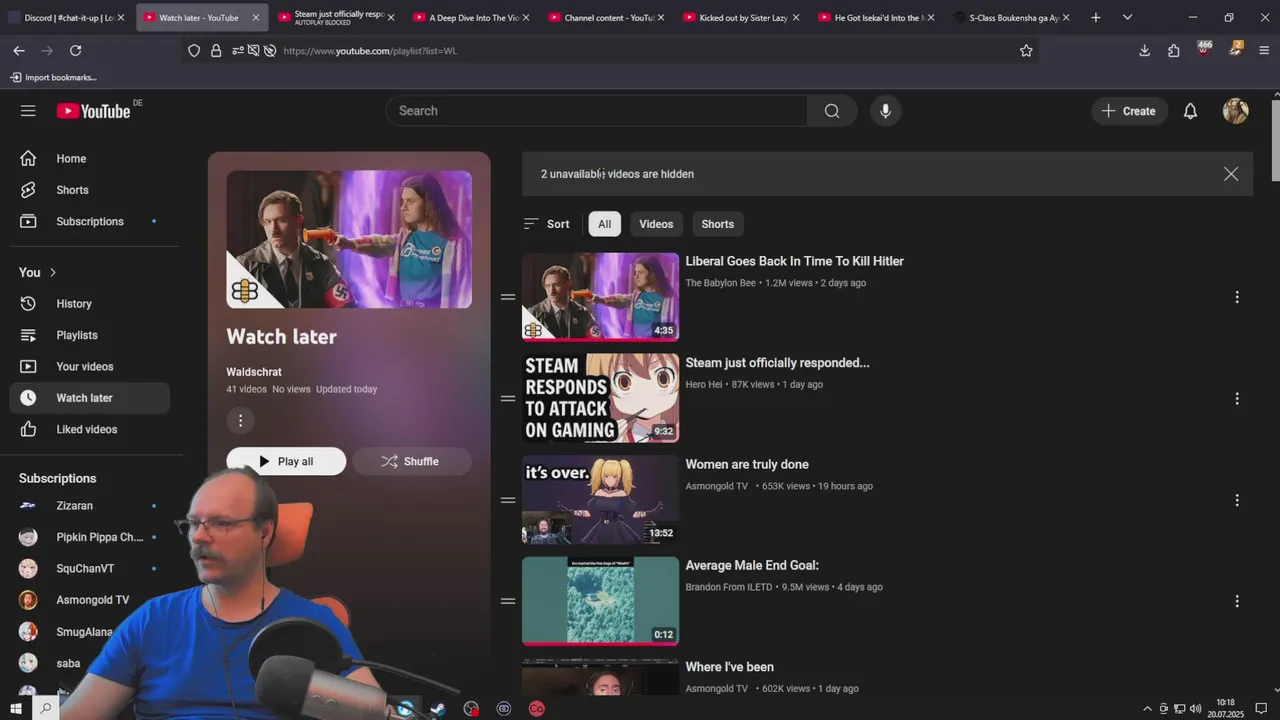Open Liberal Goes Back In Time thumbnail
The height and width of the screenshot is (720, 1280).
click(600, 297)
